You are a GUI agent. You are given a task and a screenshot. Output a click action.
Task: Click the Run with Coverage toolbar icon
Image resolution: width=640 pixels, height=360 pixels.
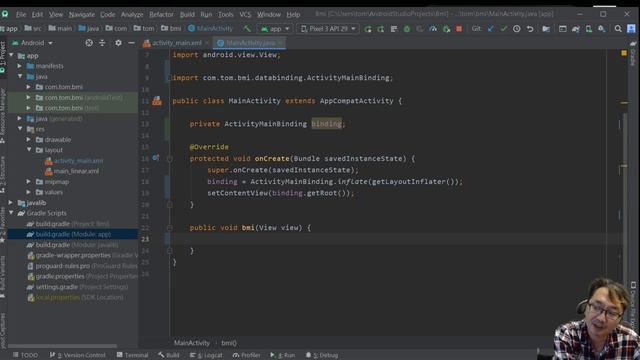pos(420,29)
